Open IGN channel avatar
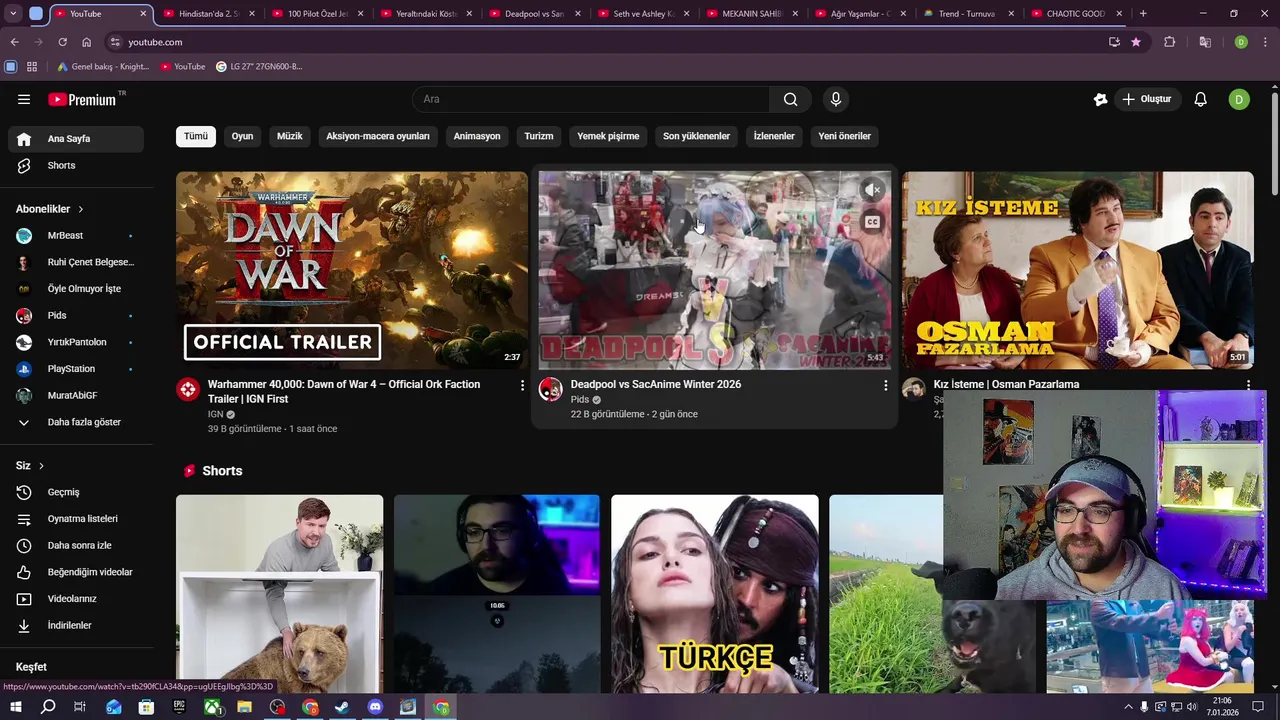Viewport: 1280px width, 720px height. click(x=188, y=390)
